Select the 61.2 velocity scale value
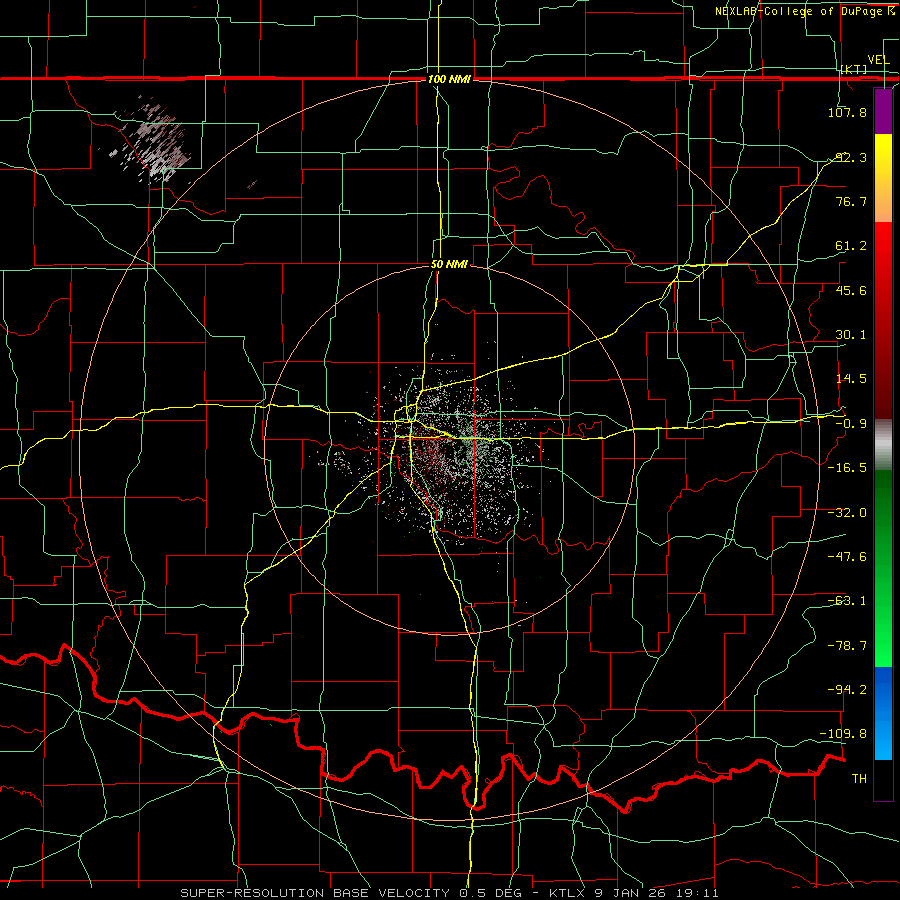The height and width of the screenshot is (900, 900). [851, 246]
